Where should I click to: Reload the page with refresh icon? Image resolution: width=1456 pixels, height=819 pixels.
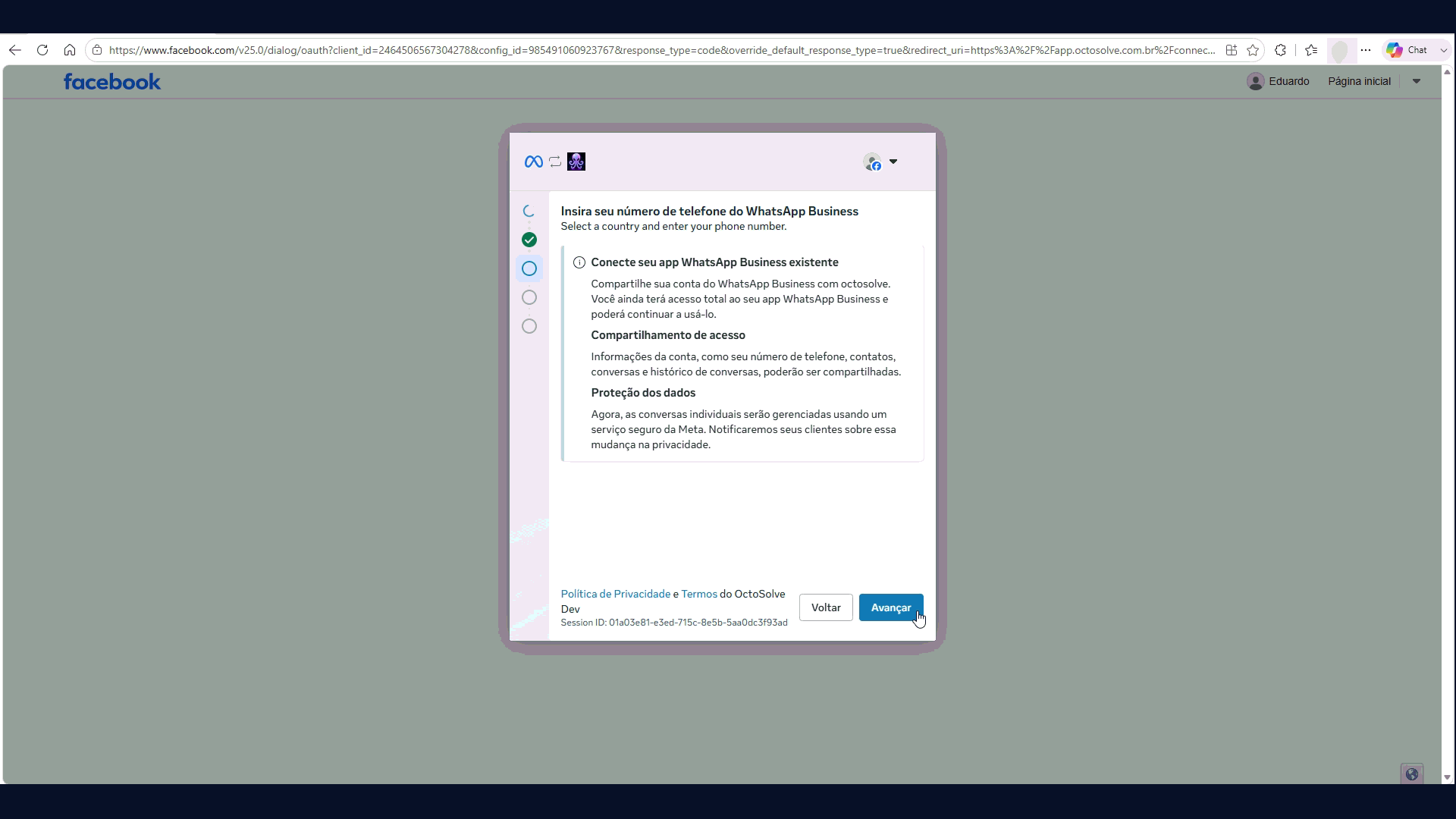point(42,50)
